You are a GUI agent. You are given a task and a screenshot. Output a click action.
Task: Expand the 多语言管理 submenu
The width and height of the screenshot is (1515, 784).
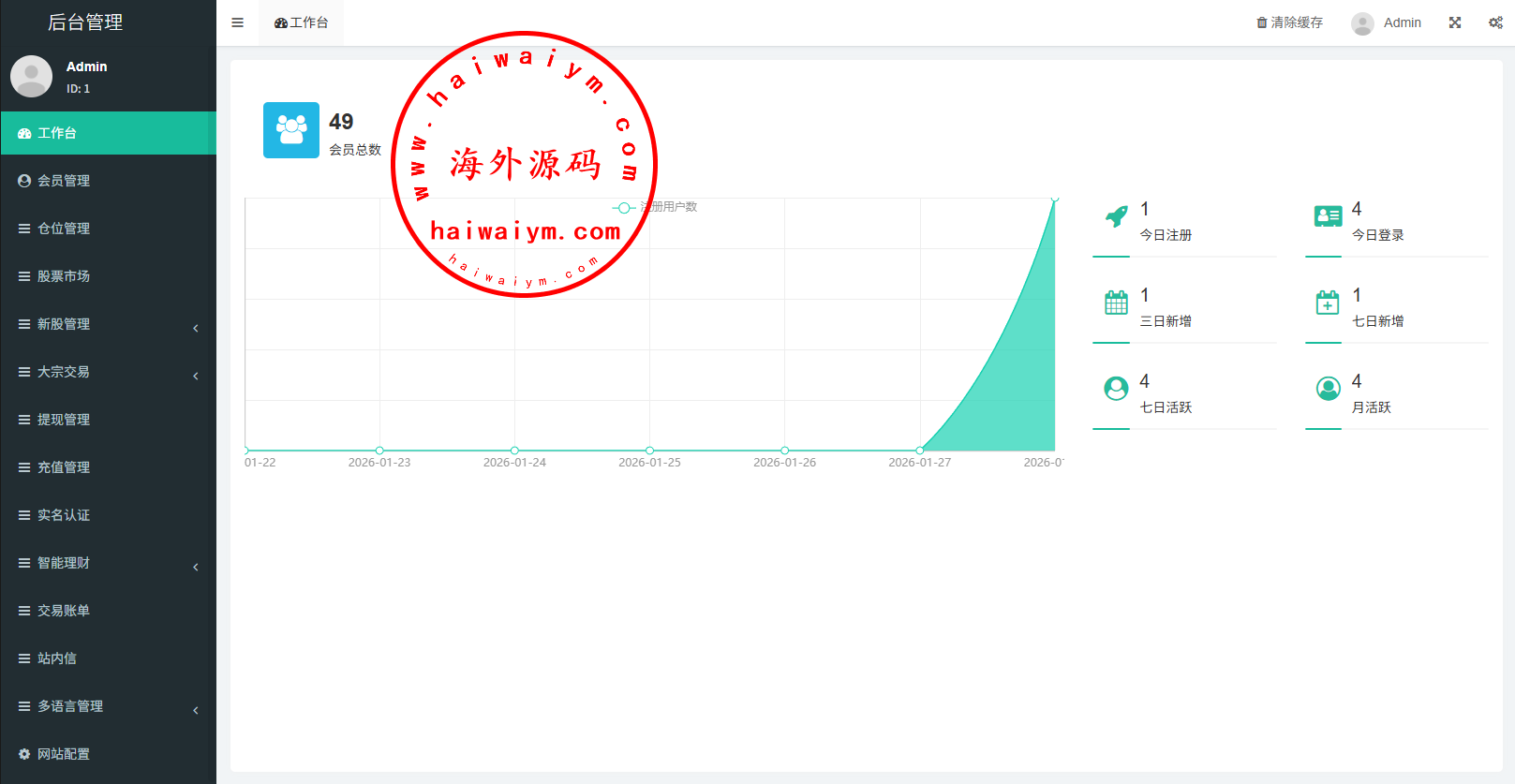pos(108,706)
